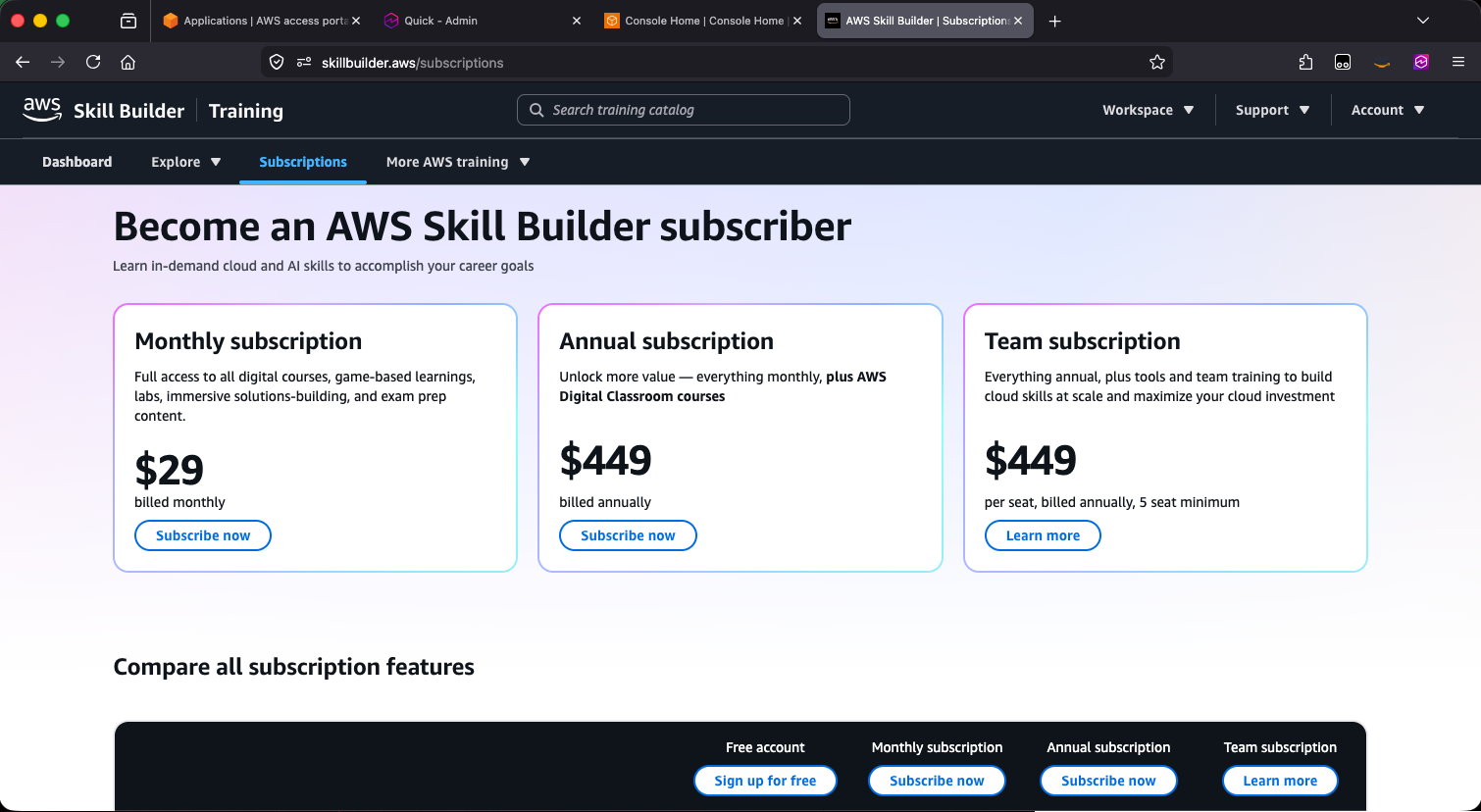The height and width of the screenshot is (812, 1481).
Task: Click Subscribe now under Annual subscription column
Action: tap(1108, 781)
